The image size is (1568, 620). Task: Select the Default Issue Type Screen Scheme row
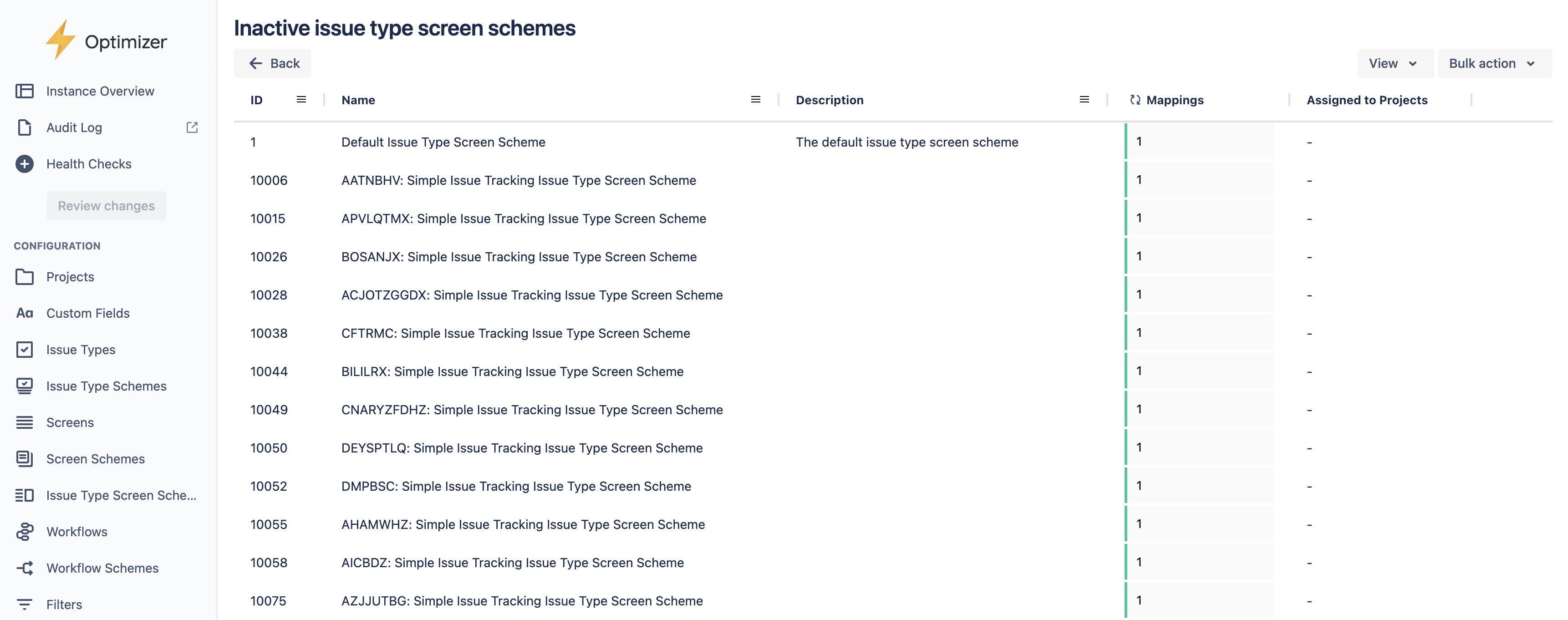pos(443,142)
